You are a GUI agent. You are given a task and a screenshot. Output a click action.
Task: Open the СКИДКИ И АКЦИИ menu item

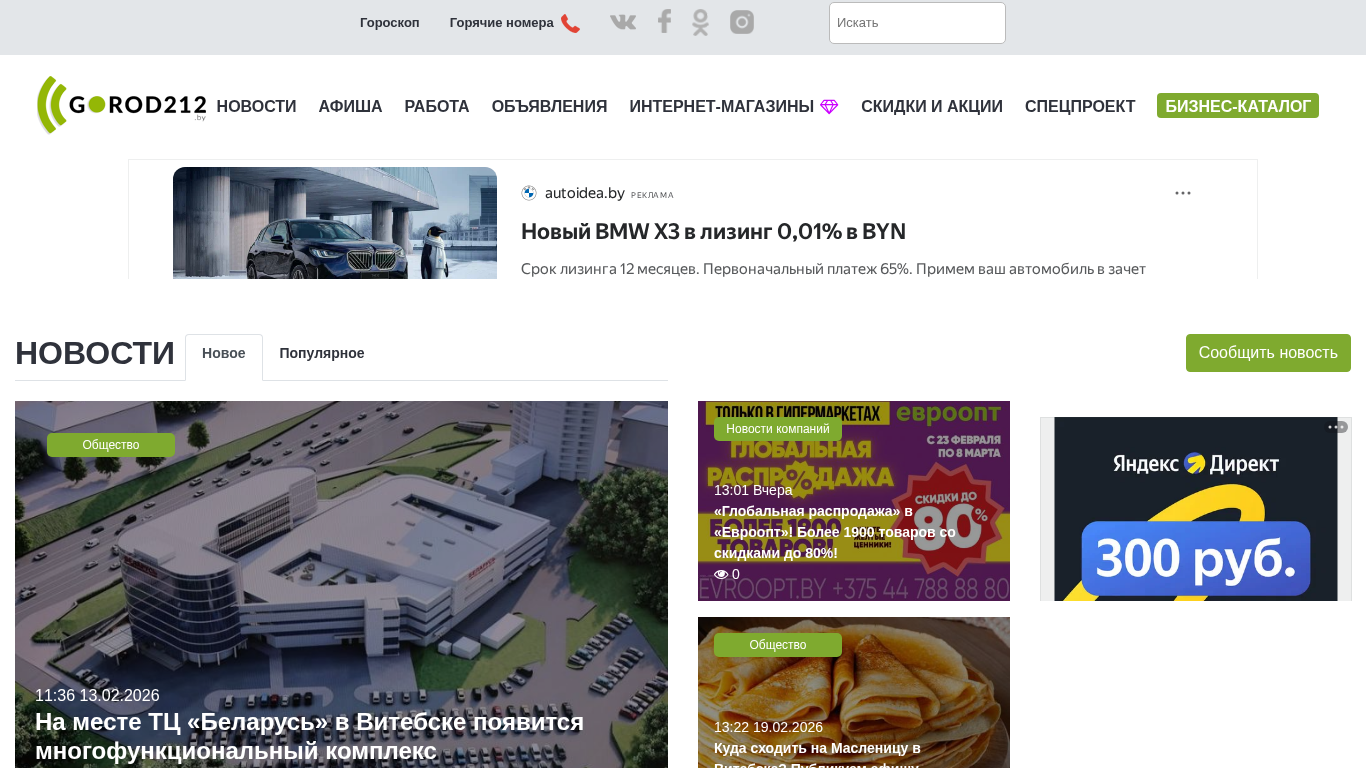coord(932,107)
